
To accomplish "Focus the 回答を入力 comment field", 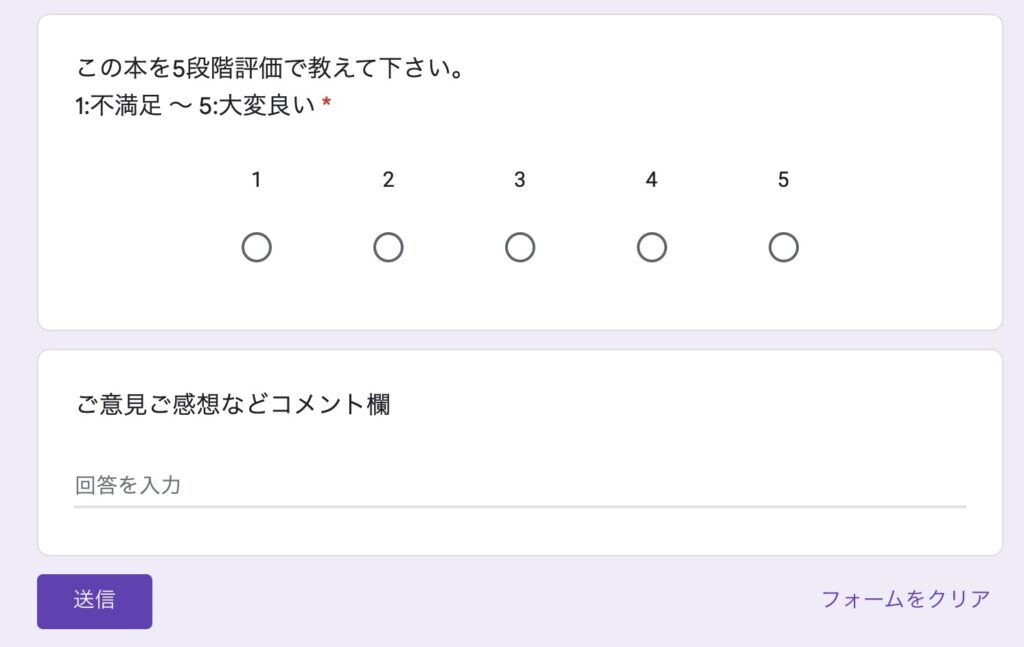I will (x=520, y=486).
